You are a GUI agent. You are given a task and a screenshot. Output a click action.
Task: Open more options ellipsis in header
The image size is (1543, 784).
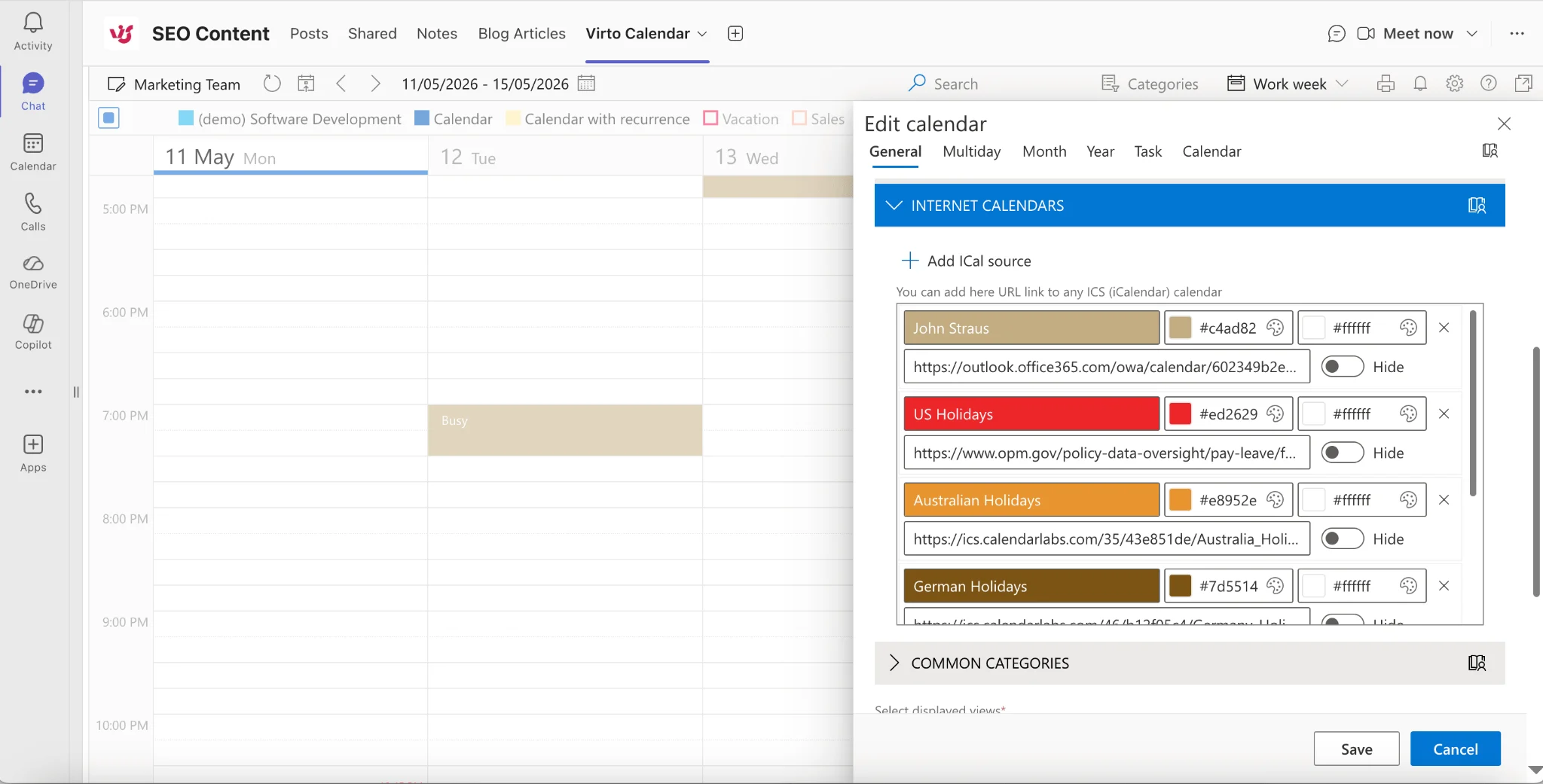click(x=1517, y=33)
